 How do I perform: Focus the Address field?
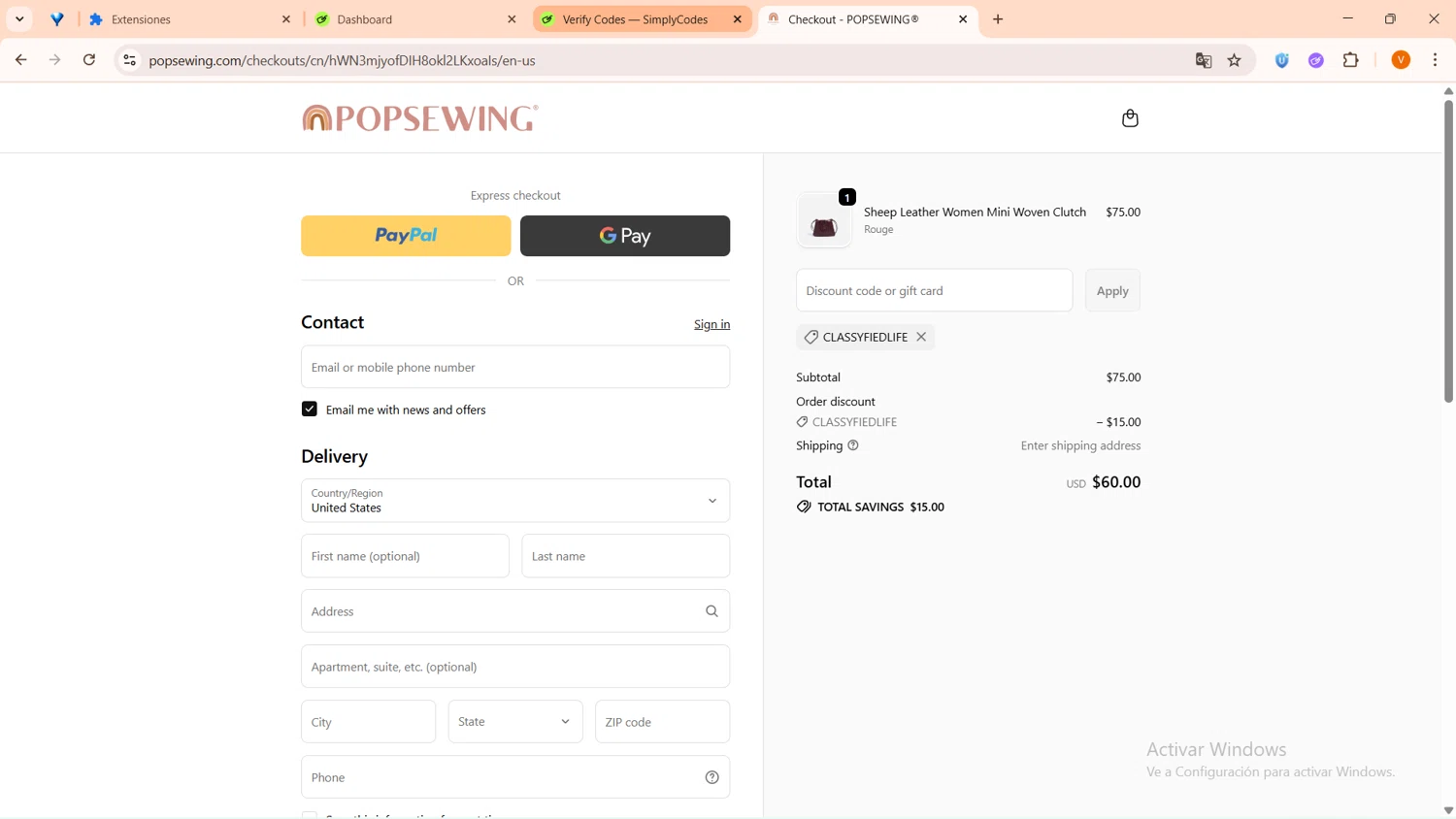tap(515, 611)
